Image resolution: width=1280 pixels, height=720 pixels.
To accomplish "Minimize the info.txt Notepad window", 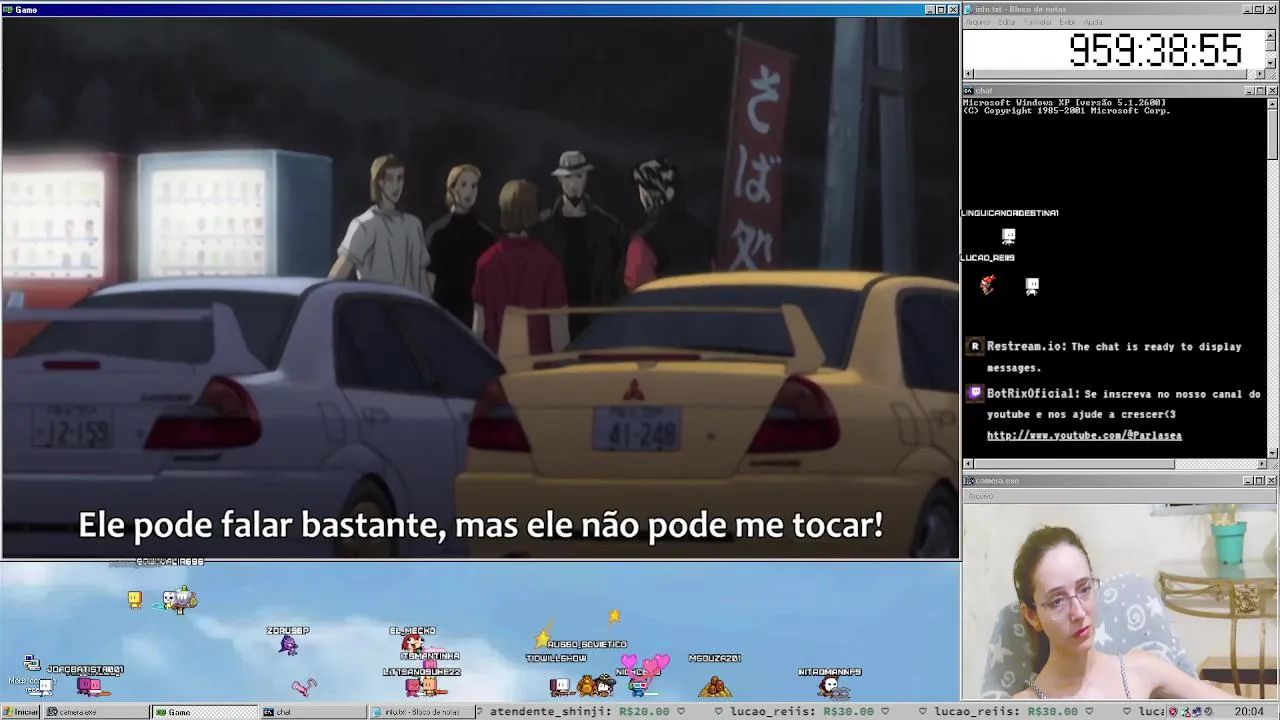I will click(1249, 9).
